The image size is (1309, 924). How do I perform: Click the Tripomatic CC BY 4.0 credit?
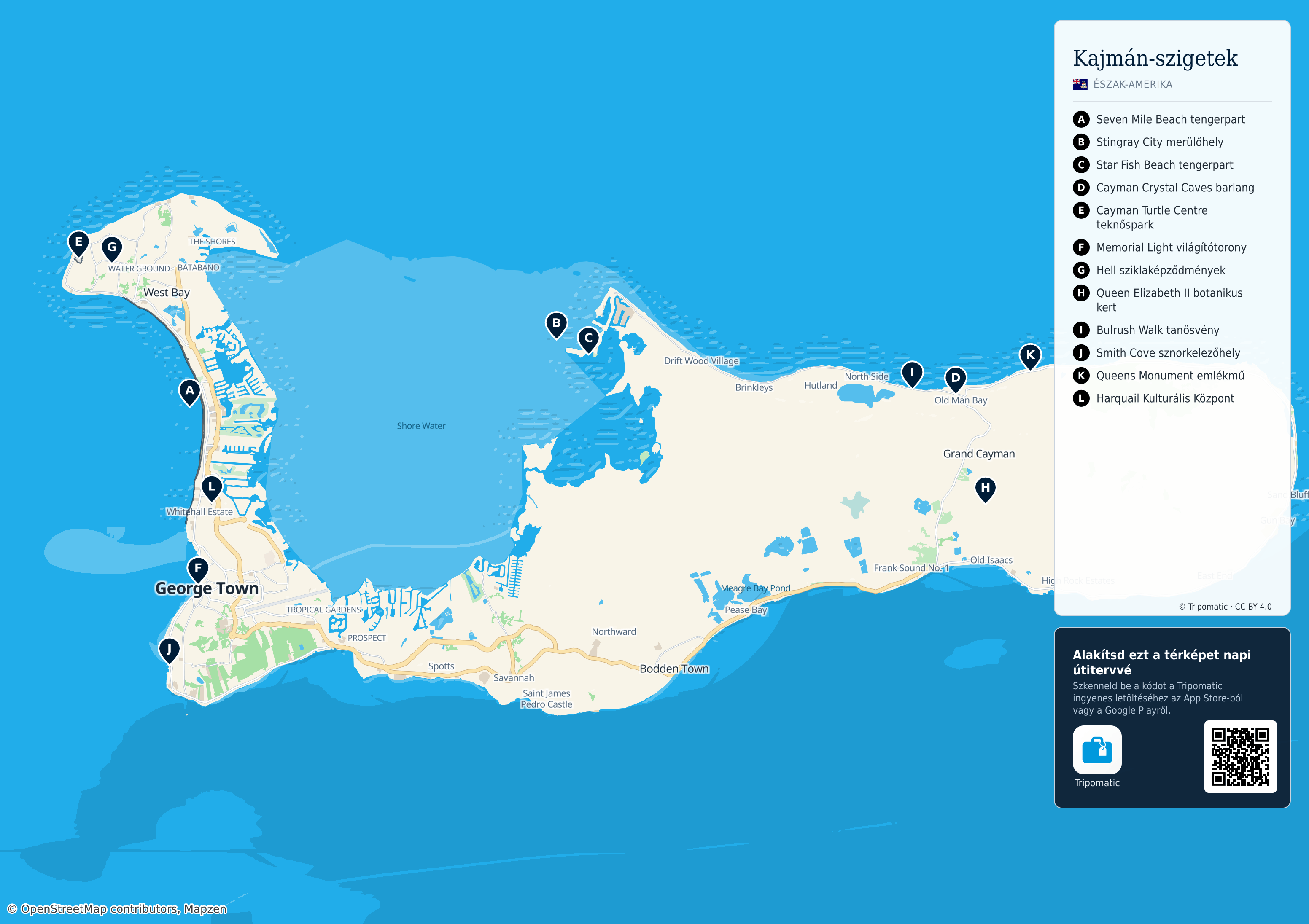pos(1225,607)
